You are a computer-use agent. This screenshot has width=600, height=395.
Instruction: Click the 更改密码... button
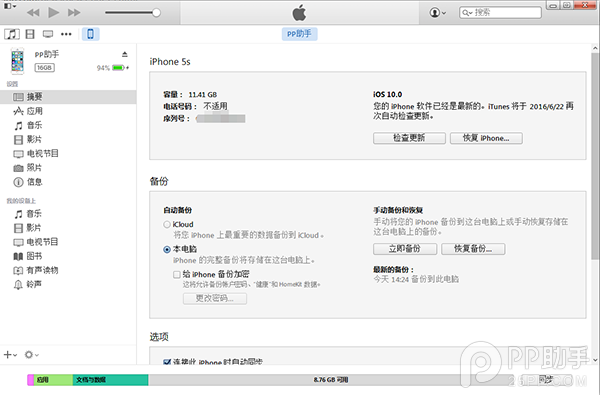pyautogui.click(x=215, y=298)
